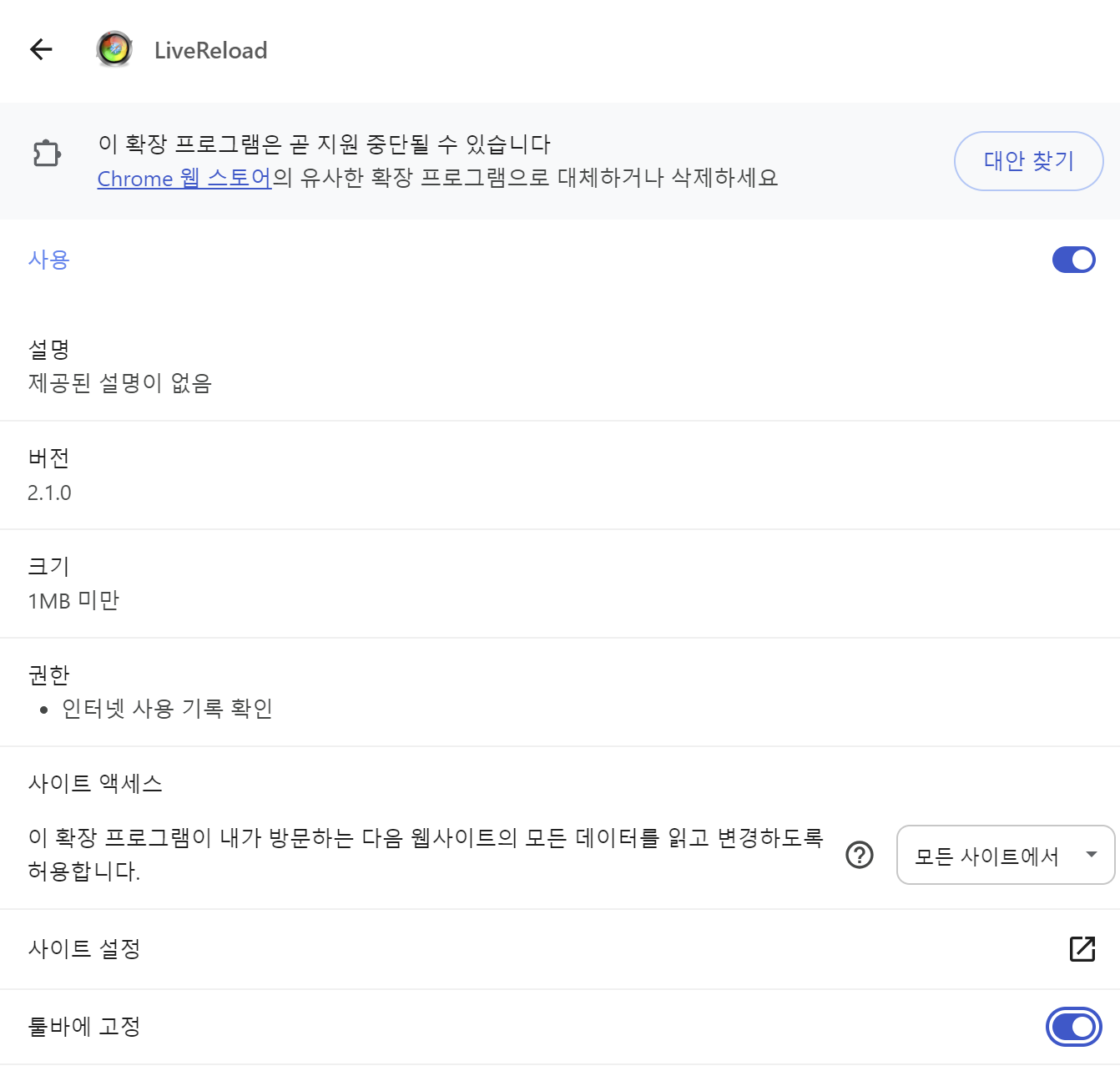Open the Chrome 웹 스토어 link

(184, 179)
